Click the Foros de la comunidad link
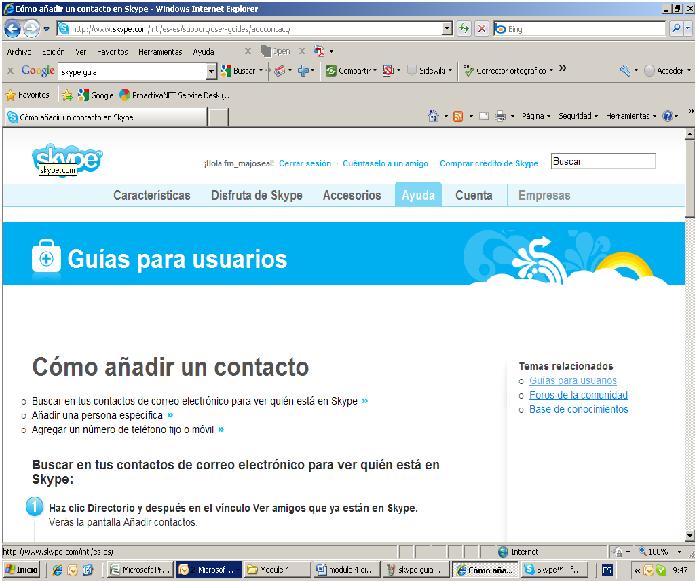This screenshot has height=581, width=695. (x=578, y=395)
